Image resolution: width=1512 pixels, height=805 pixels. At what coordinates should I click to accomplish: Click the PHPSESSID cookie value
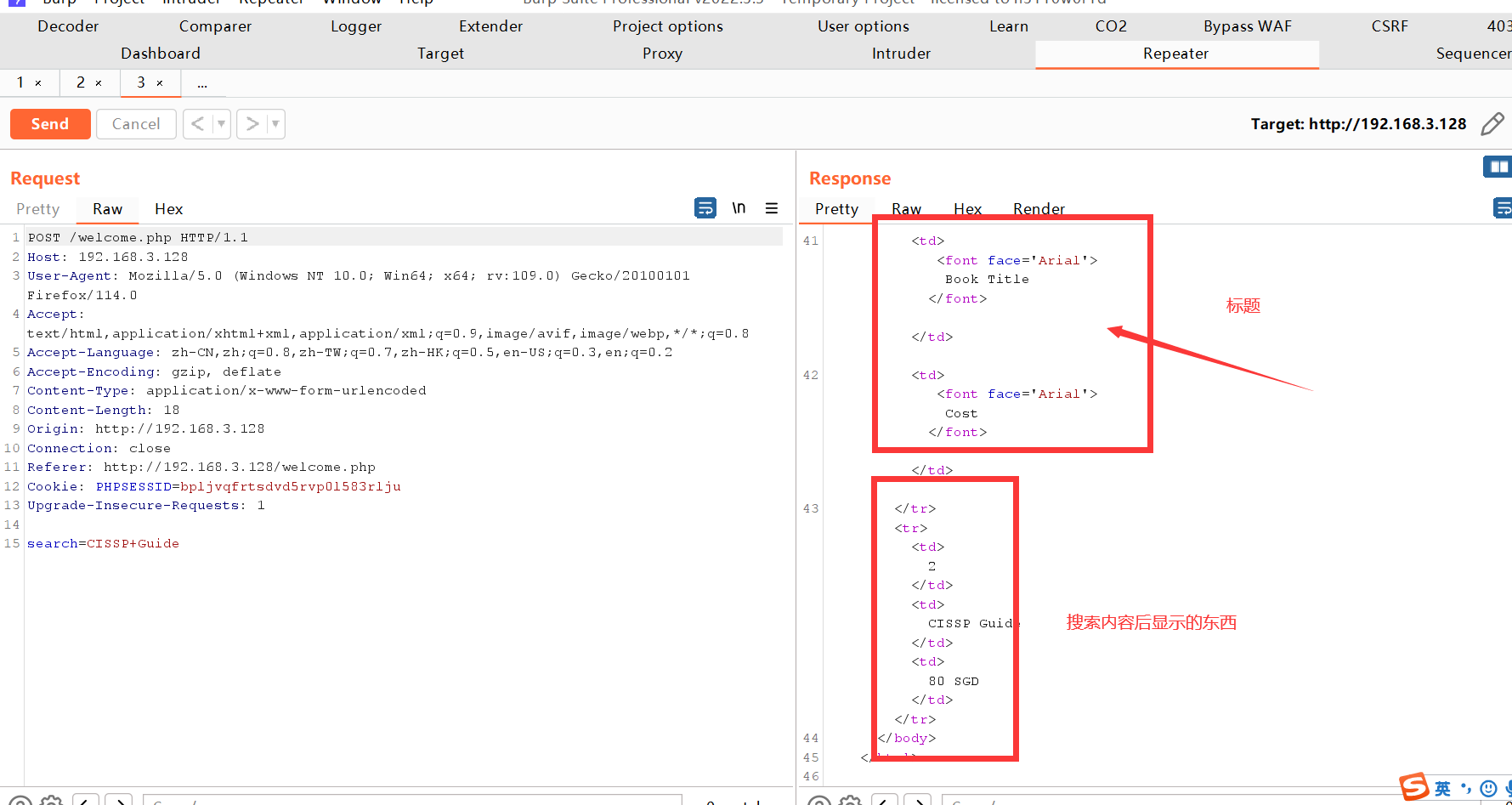291,486
